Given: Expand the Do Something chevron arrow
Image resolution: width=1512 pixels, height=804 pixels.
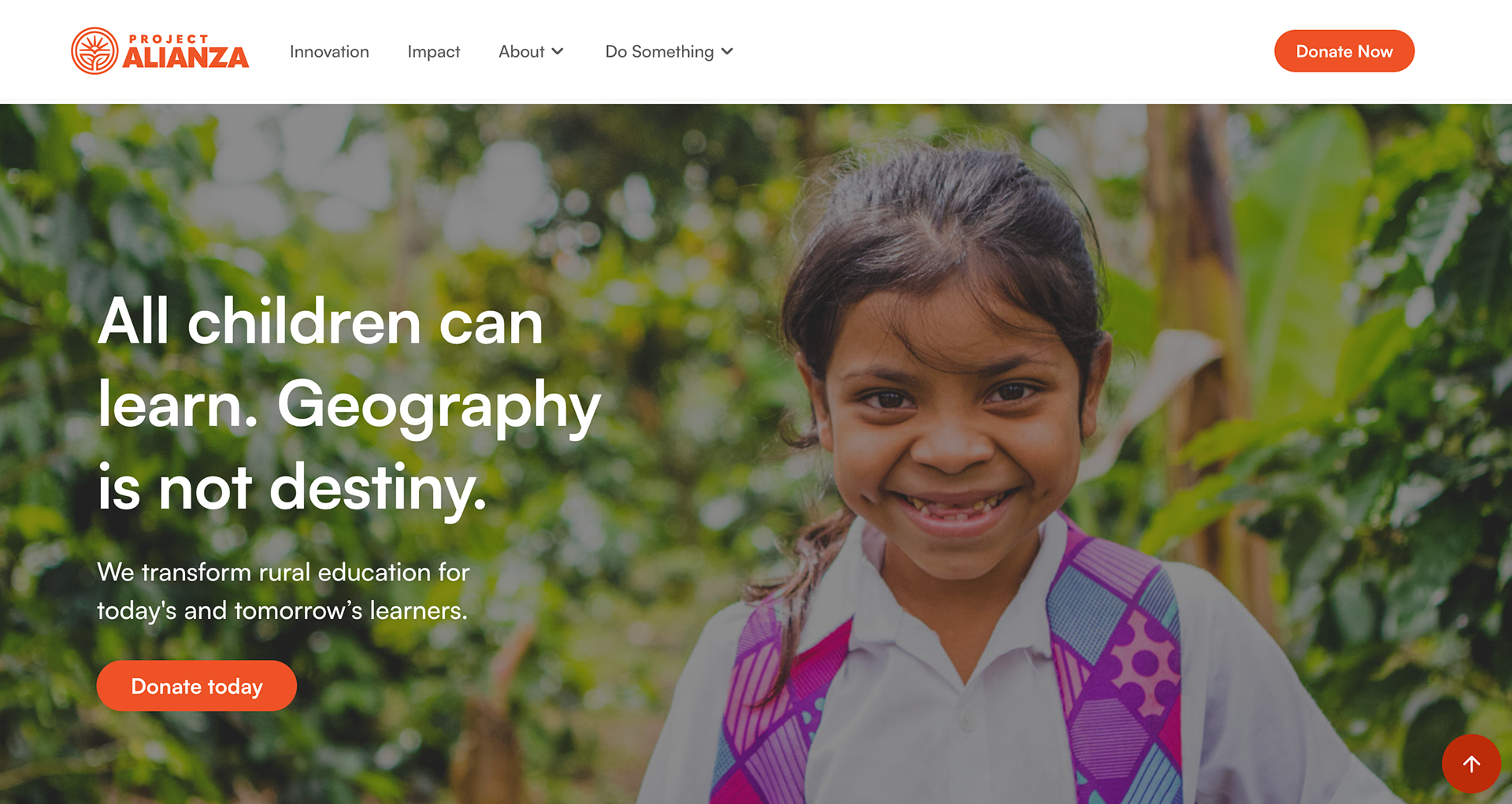Looking at the screenshot, I should click(727, 52).
